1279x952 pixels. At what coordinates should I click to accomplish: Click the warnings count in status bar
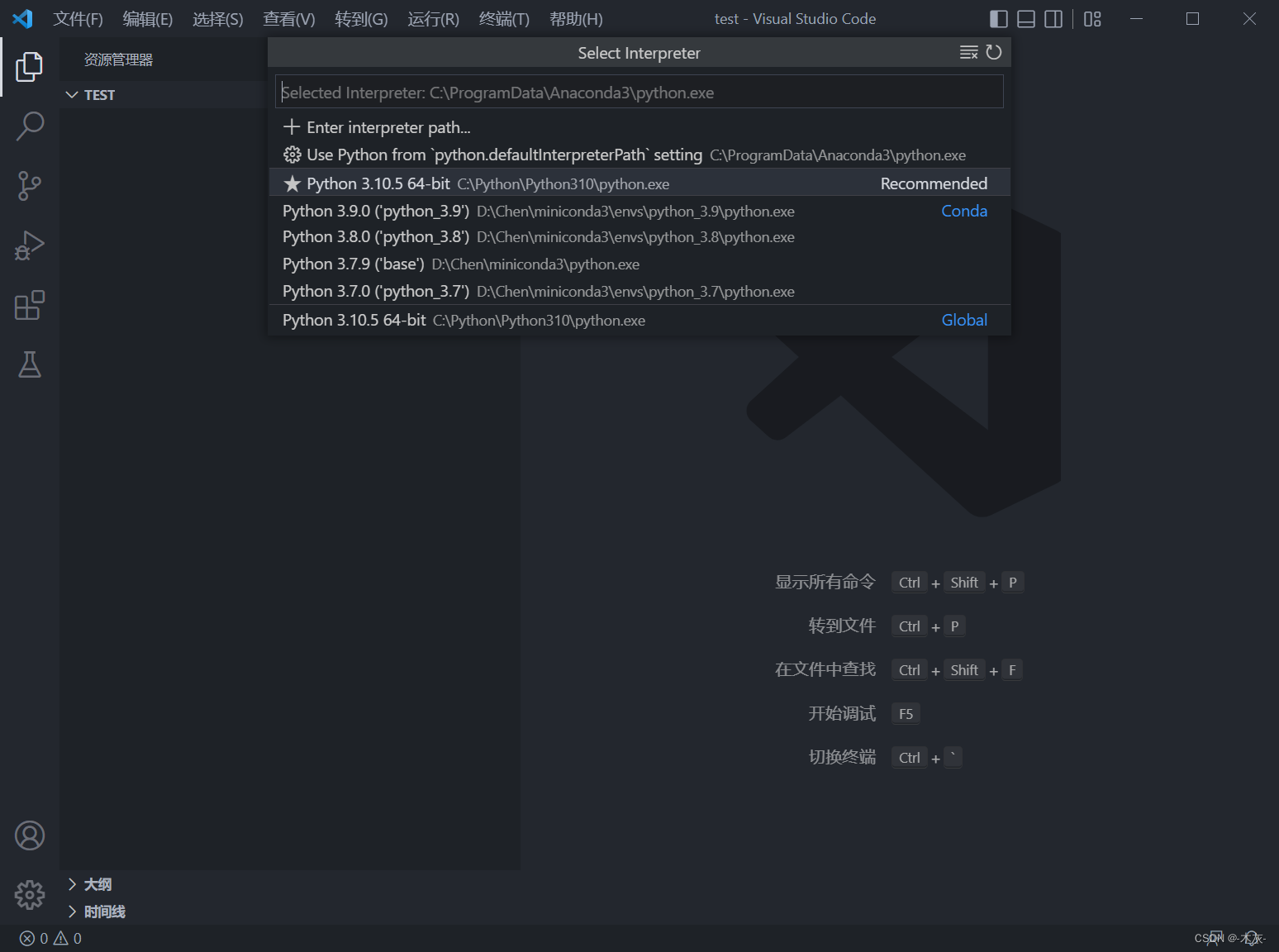pyautogui.click(x=68, y=938)
